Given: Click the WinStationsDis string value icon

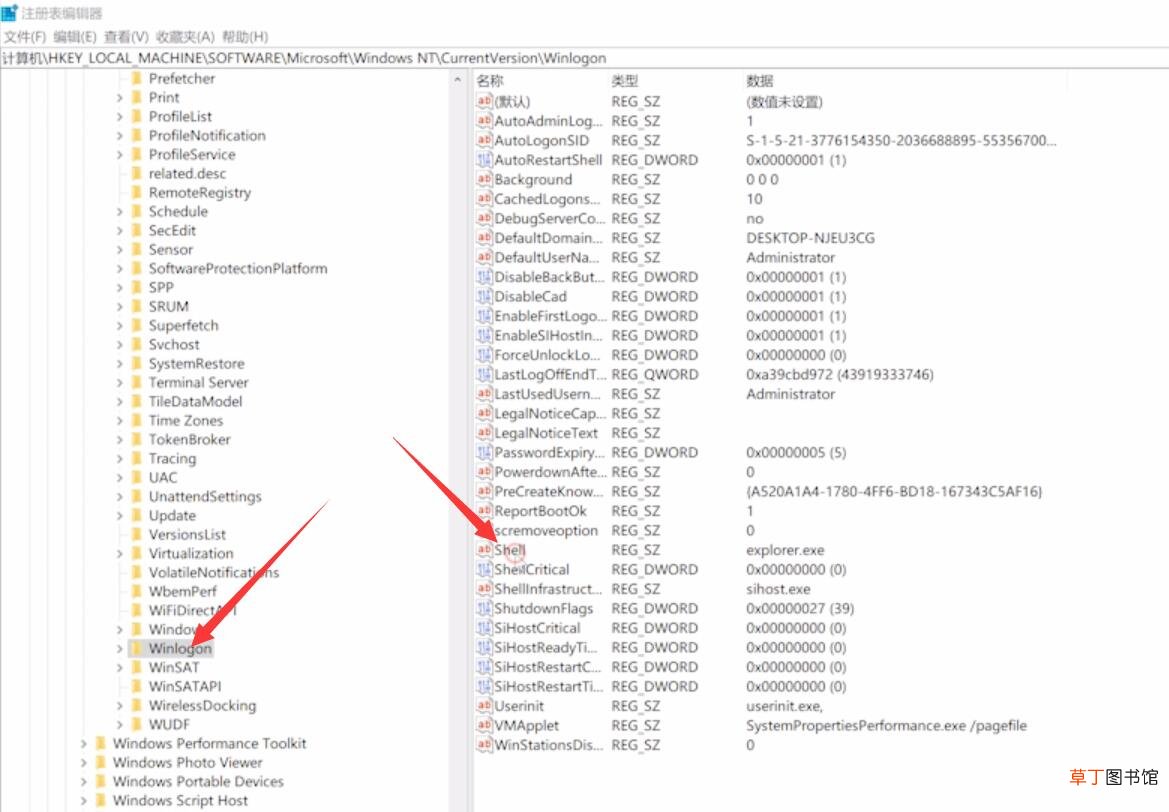Looking at the screenshot, I should tap(484, 744).
